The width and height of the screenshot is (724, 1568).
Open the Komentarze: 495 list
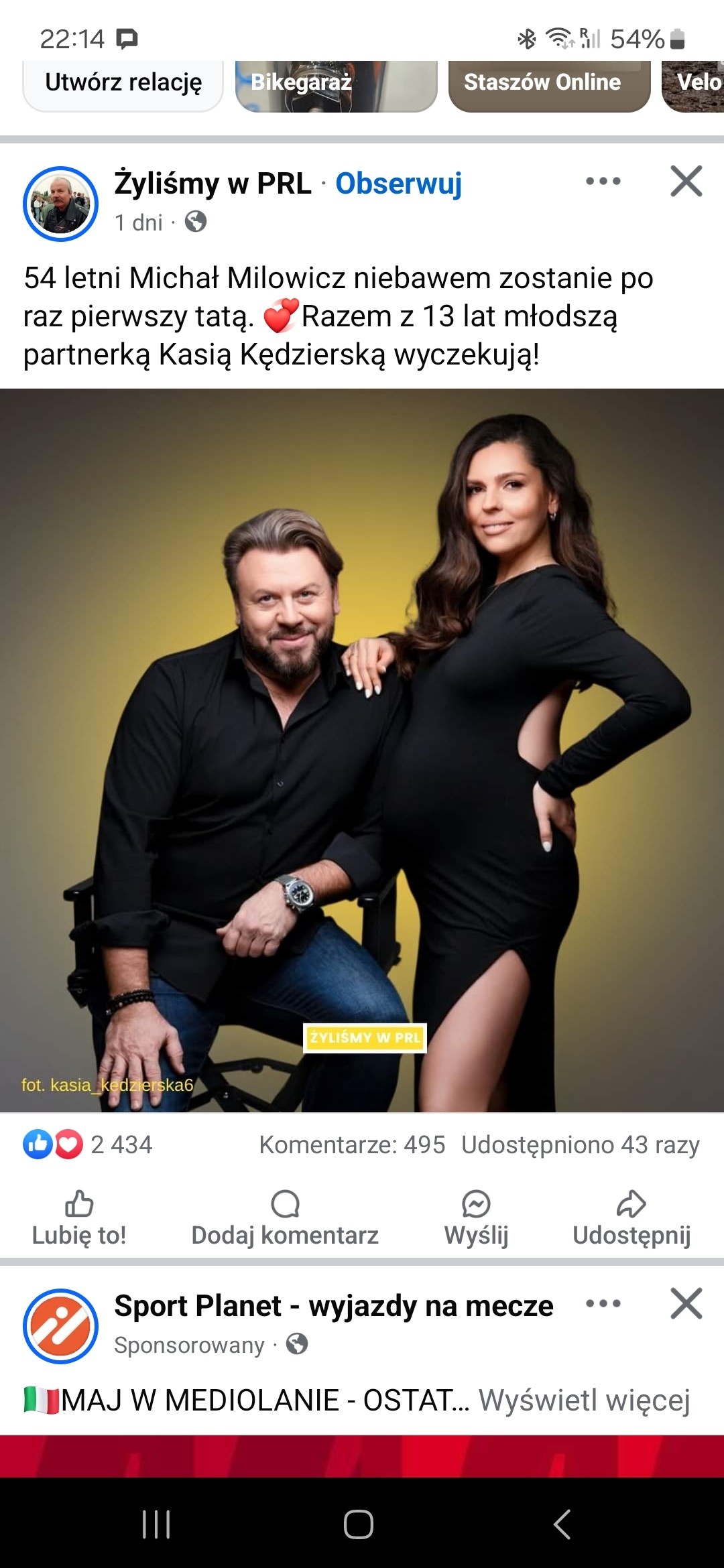352,1145
